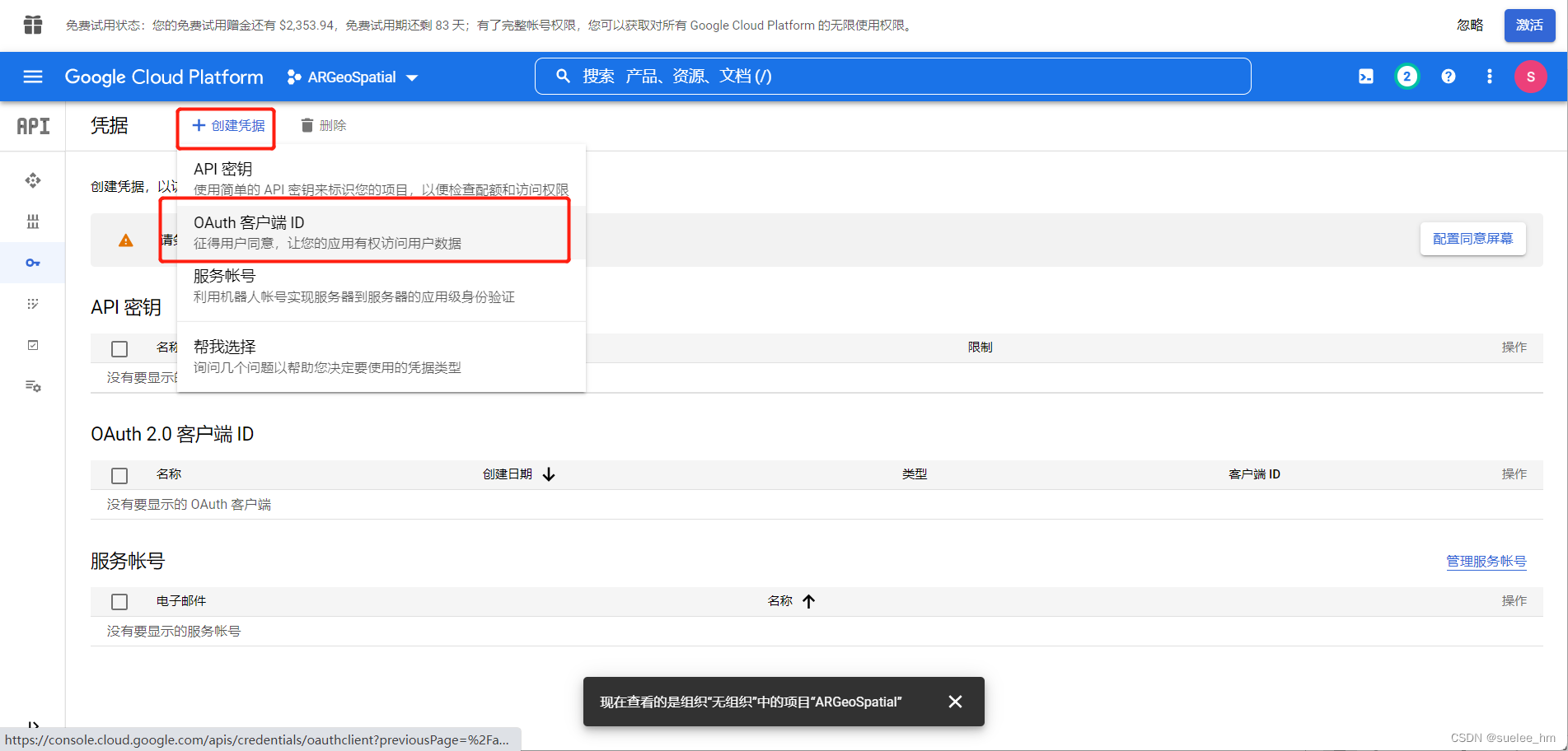Select all OAuth clients checkbox

(119, 476)
